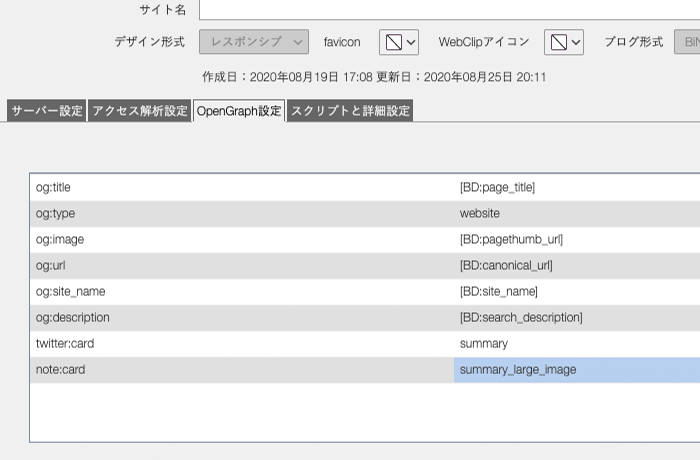Select the OpenGraph設定 tab
Image resolution: width=700 pixels, height=460 pixels.
pos(239,111)
